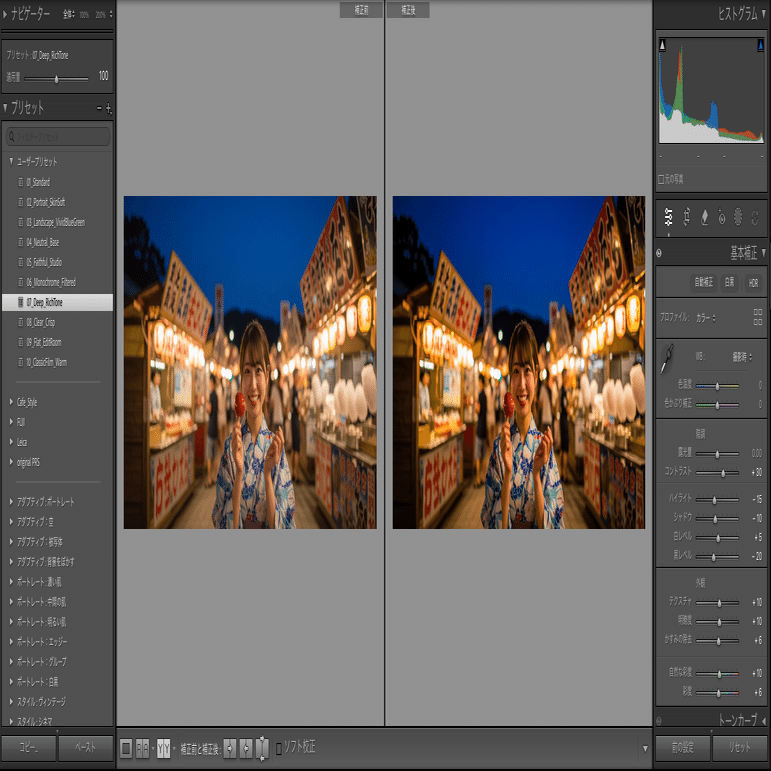Select the Edit sliders tool icon
The height and width of the screenshot is (771, 771).
[668, 217]
